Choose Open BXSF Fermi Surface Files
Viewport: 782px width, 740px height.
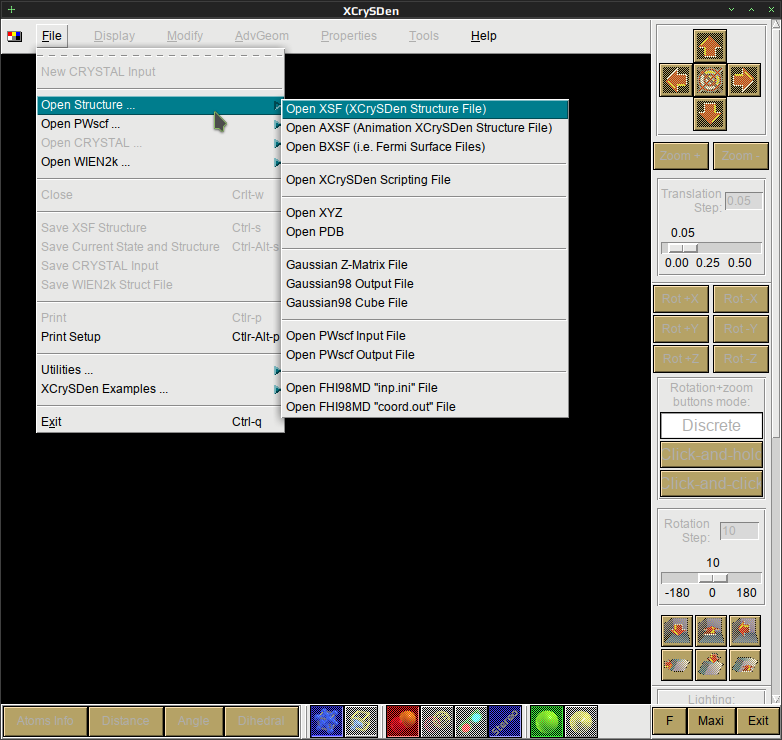click(x=425, y=147)
